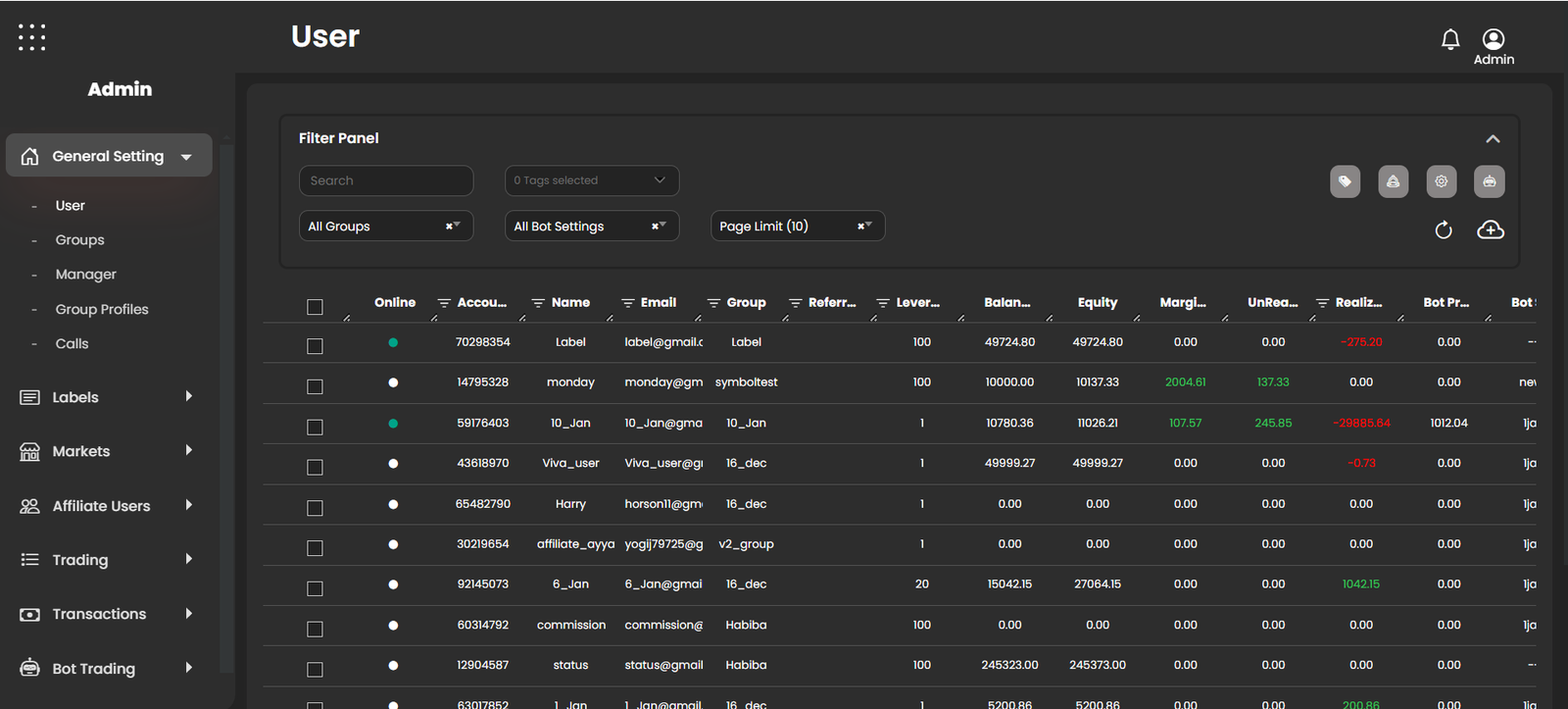Viewport: 1568px width, 709px height.
Task: Sort by the Margin column header
Action: 1183,302
